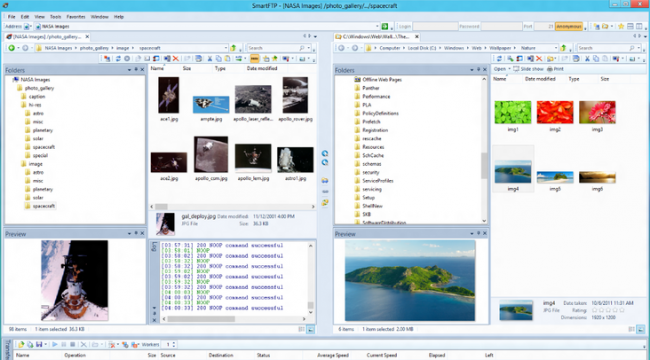This screenshot has width=650, height=360.
Task: Click the Open button in local pane
Action: coord(500,69)
